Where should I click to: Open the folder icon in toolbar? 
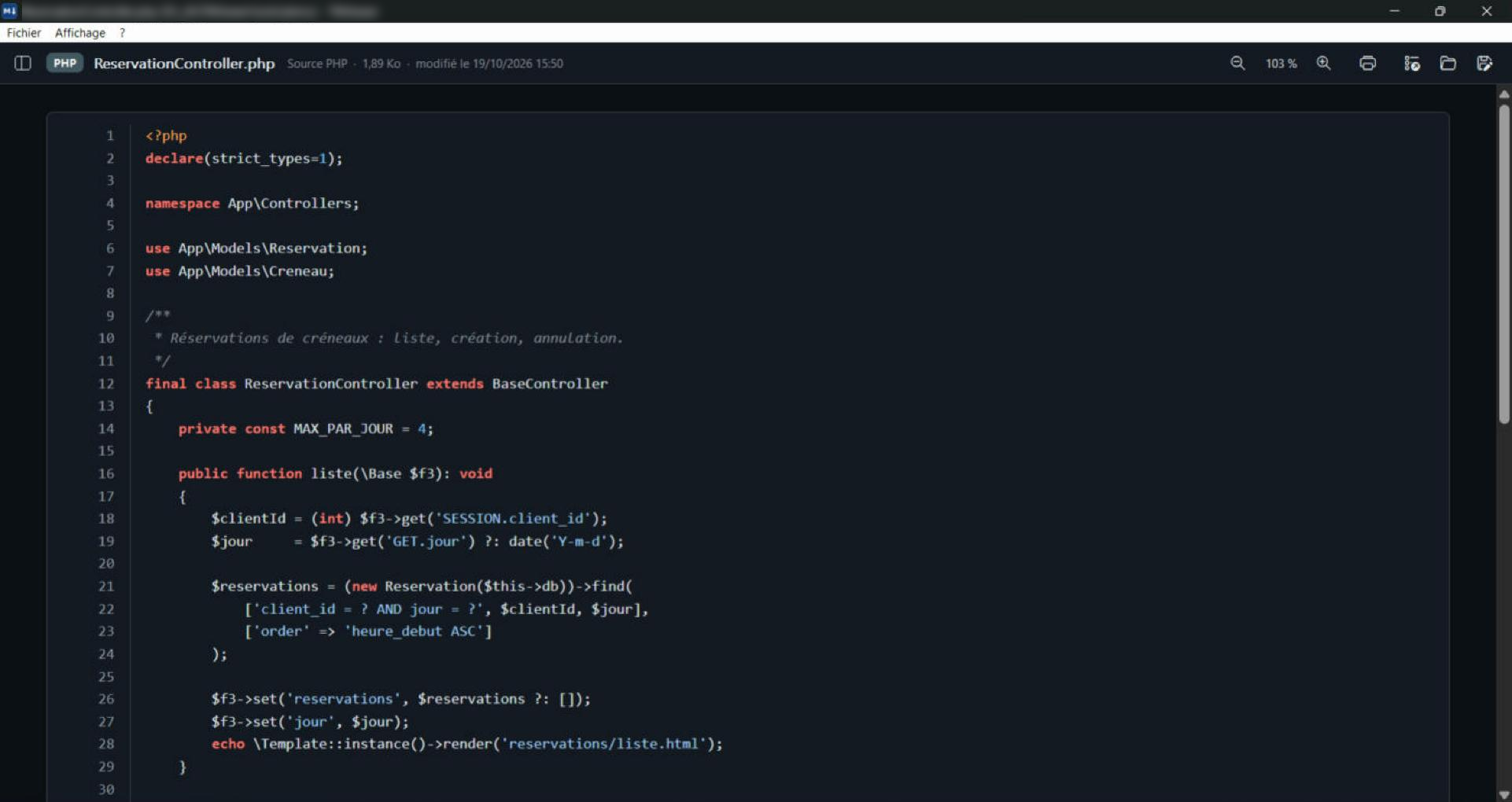(1447, 63)
